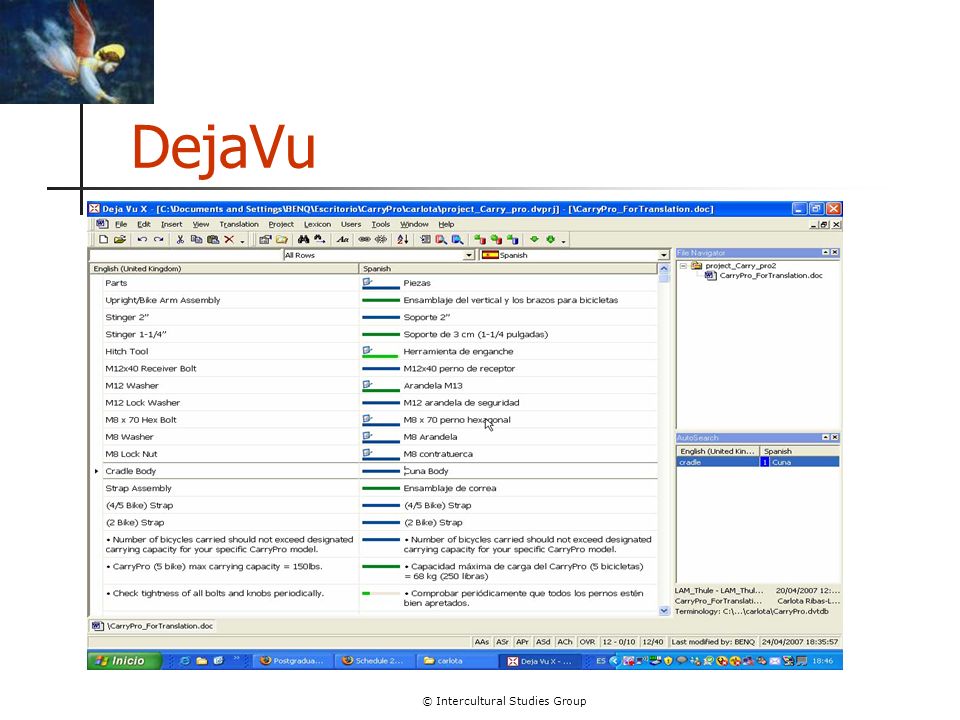Click the File Navigator panel pin button
Viewport: 960px width, 720px height.
click(x=825, y=252)
